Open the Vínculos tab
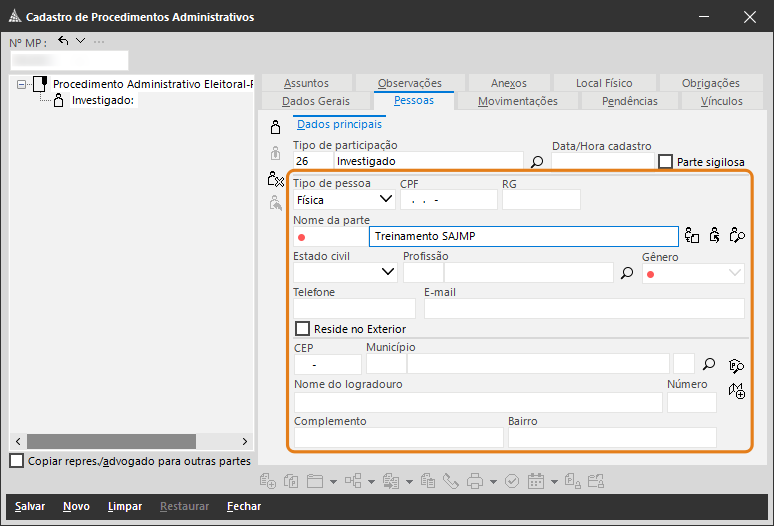 click(x=722, y=101)
